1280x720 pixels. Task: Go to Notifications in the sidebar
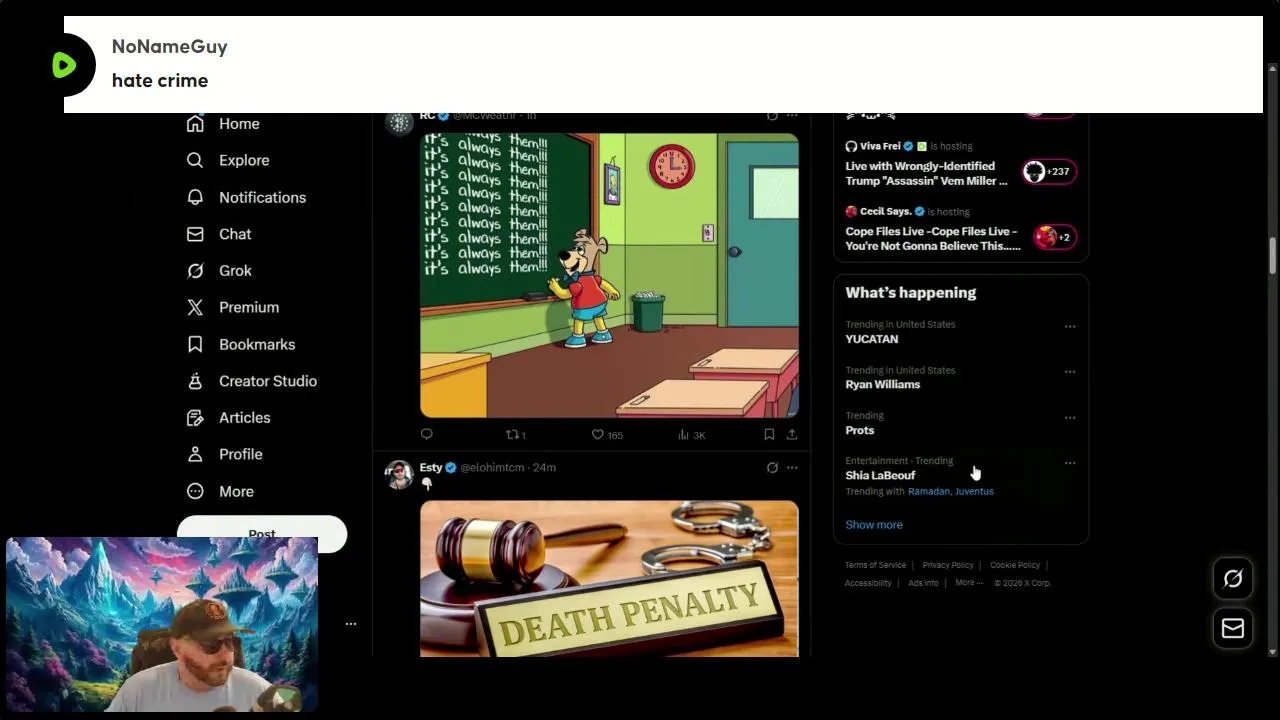246,197
